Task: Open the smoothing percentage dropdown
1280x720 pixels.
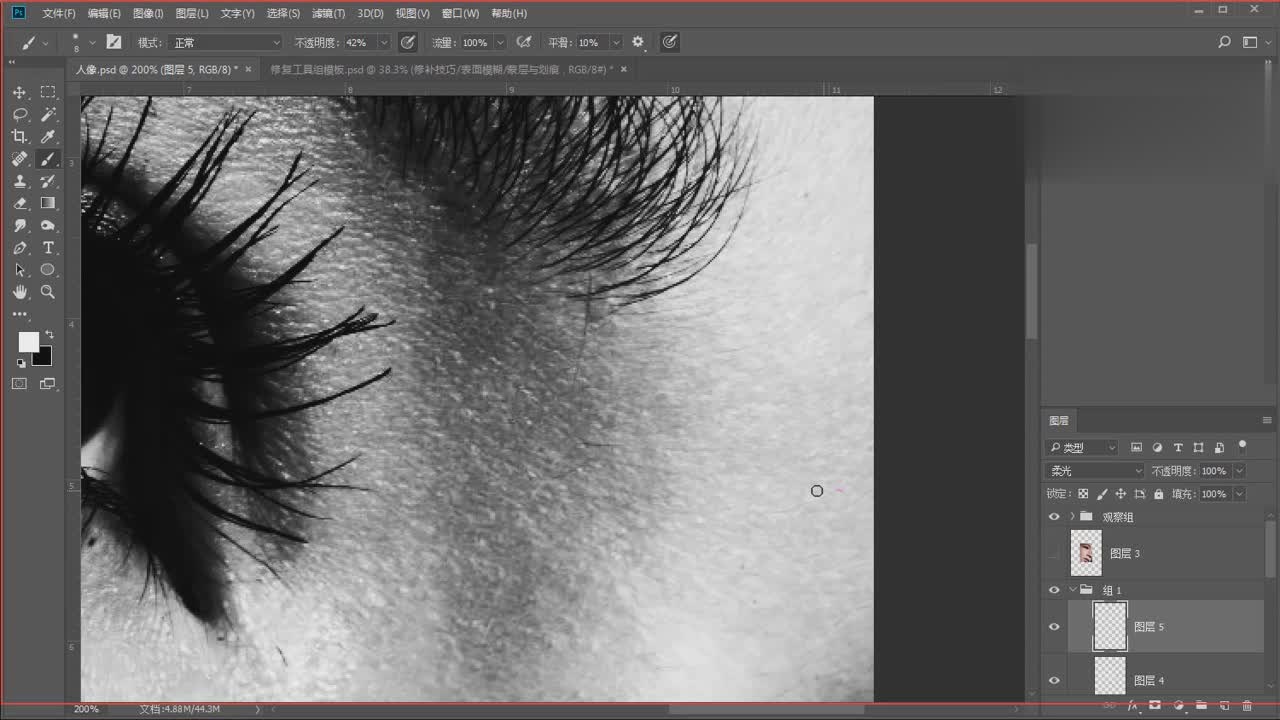Action: tap(615, 43)
